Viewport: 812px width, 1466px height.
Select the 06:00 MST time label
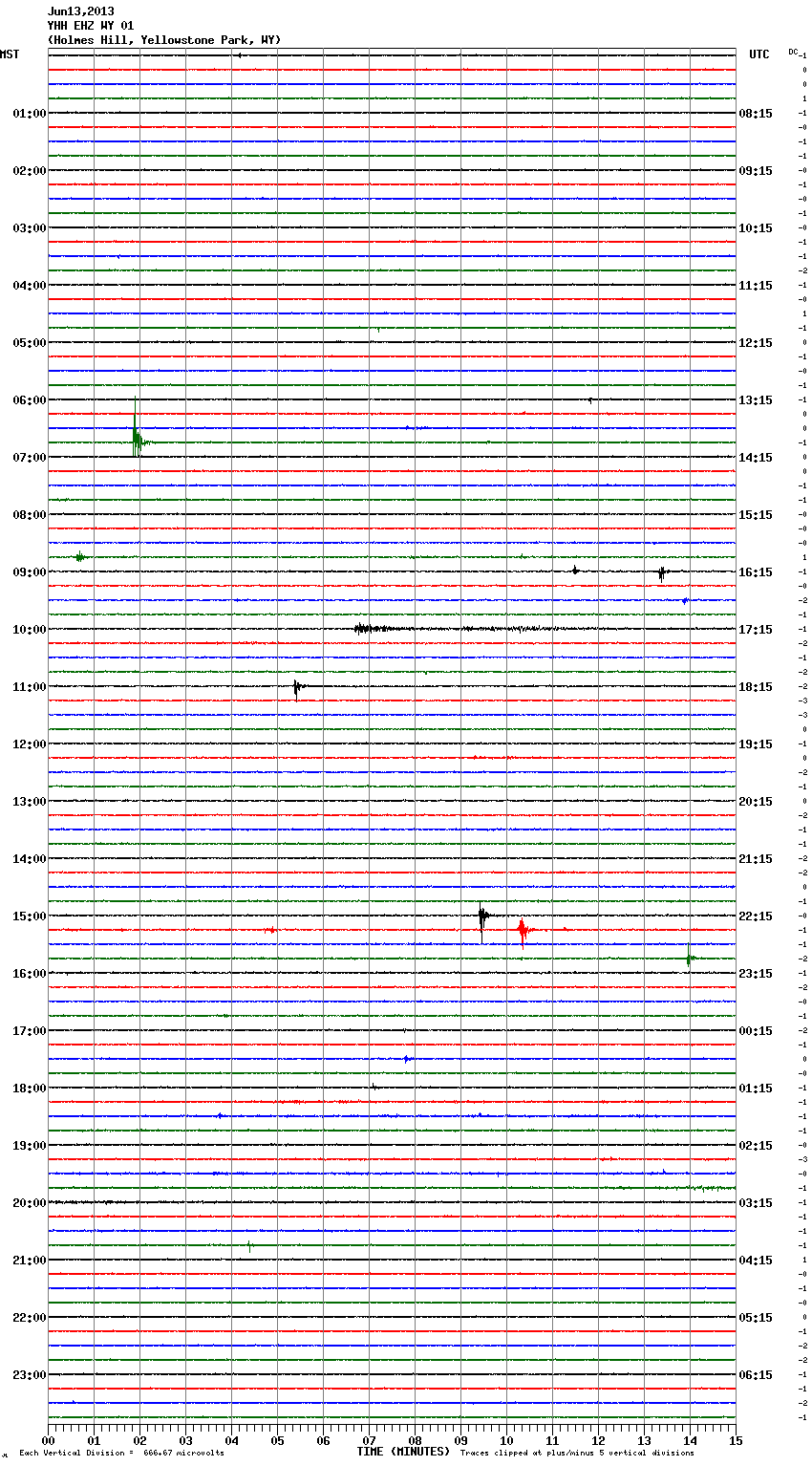coord(29,400)
